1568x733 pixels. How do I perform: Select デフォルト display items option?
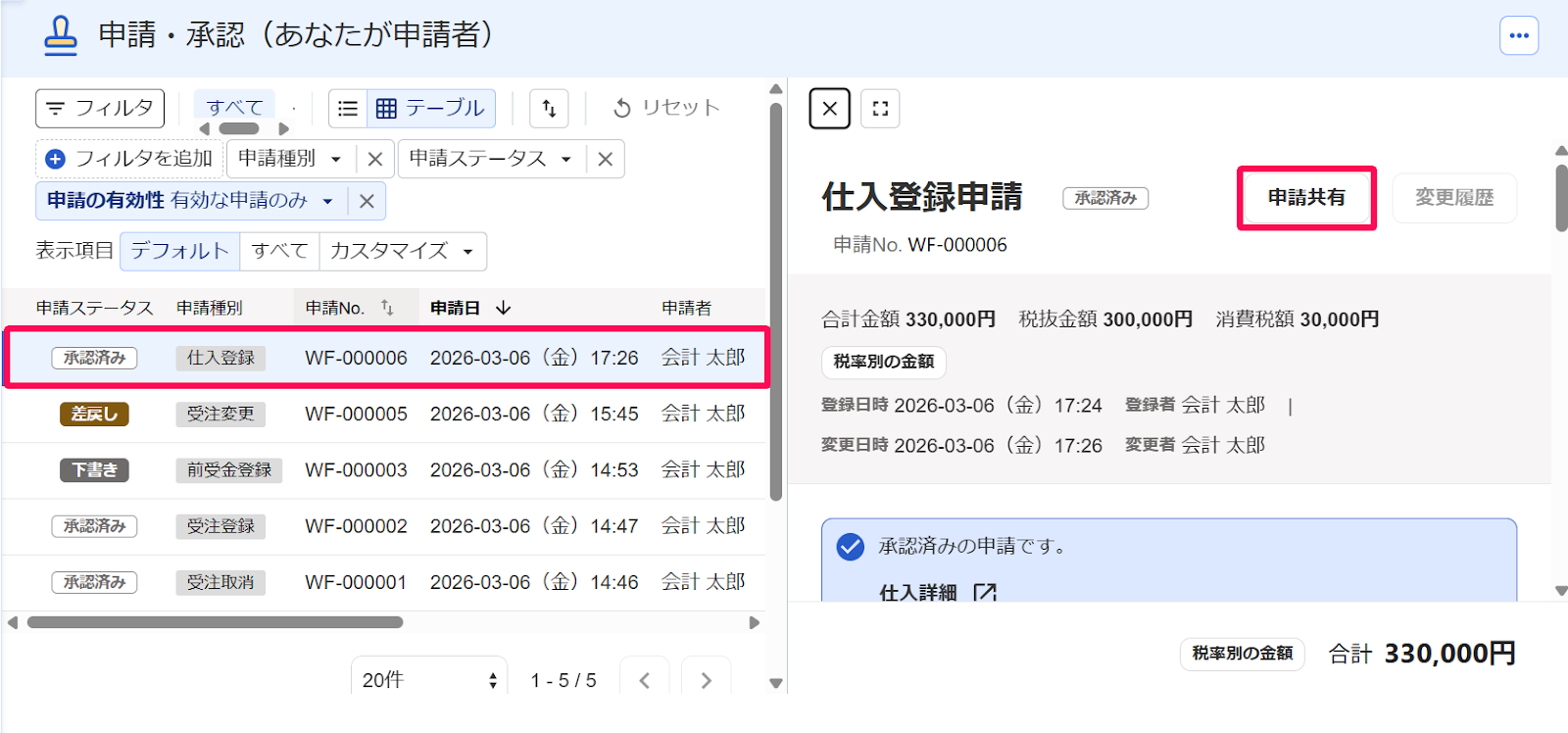click(x=179, y=251)
